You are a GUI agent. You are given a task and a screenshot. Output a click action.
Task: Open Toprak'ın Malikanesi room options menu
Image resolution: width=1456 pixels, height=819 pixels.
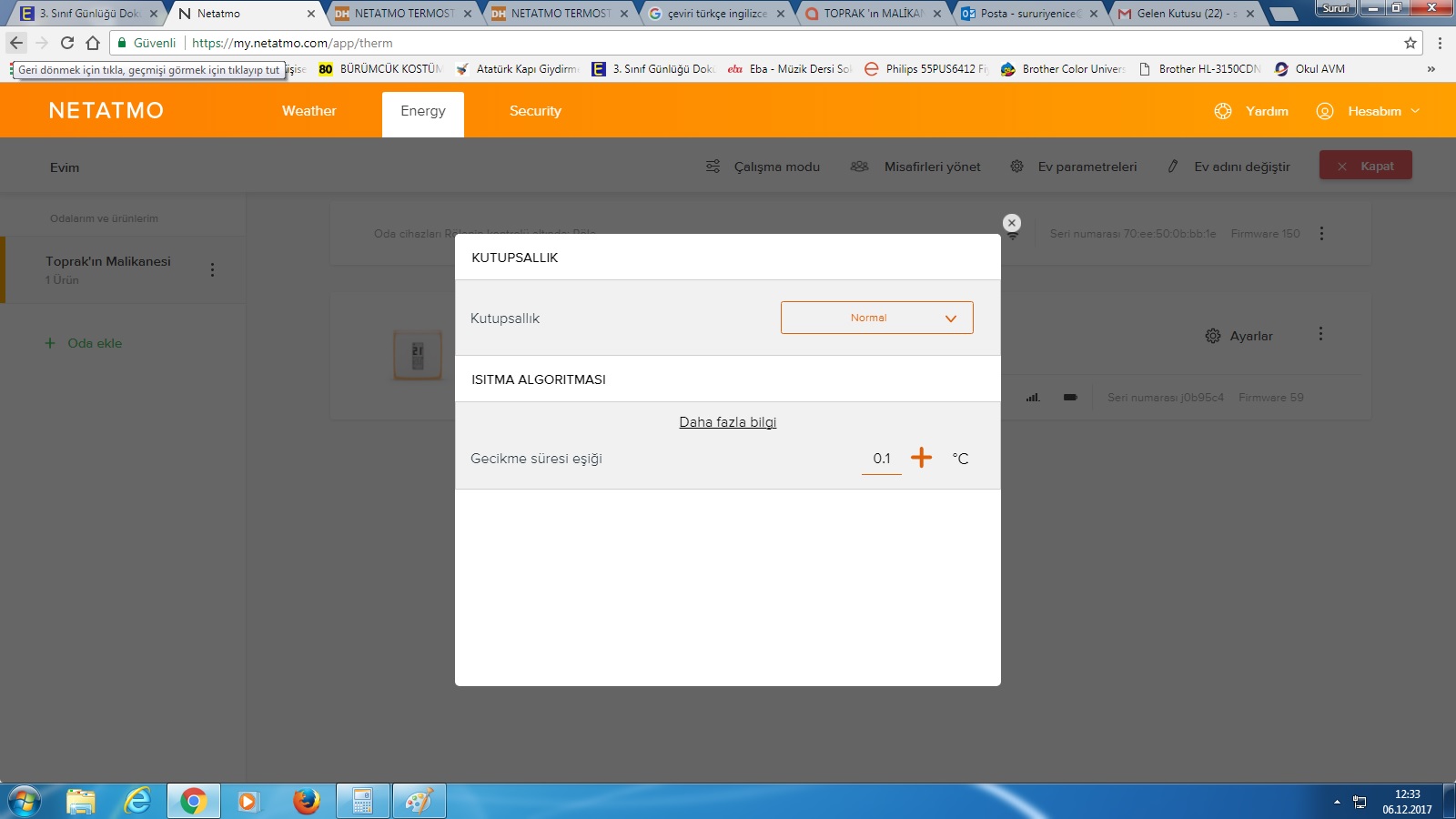pyautogui.click(x=212, y=270)
